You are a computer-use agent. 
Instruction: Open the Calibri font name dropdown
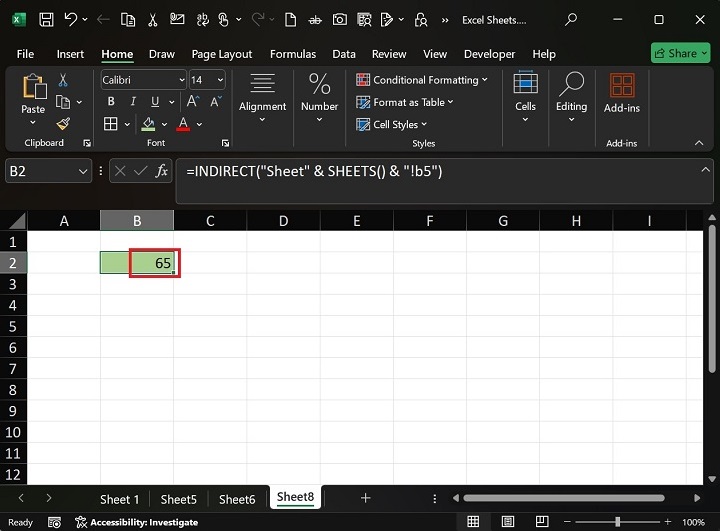pyautogui.click(x=144, y=80)
